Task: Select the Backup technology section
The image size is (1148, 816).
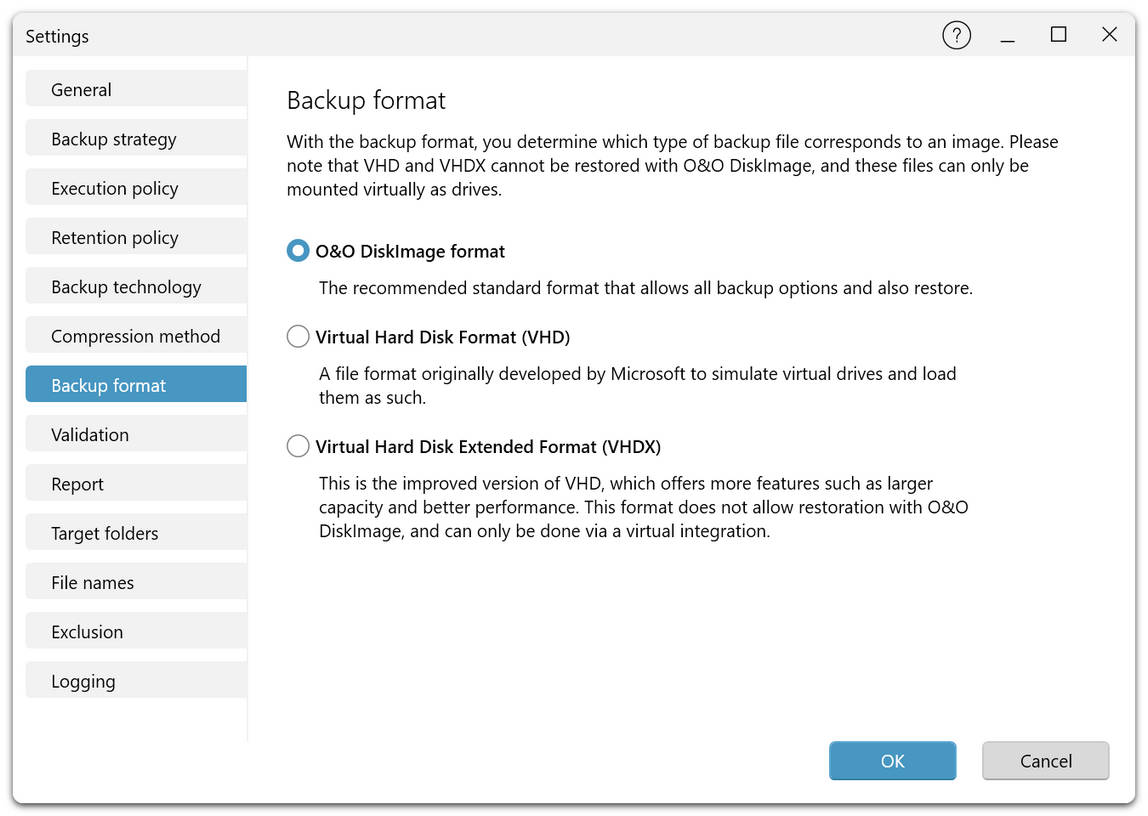Action: click(135, 286)
